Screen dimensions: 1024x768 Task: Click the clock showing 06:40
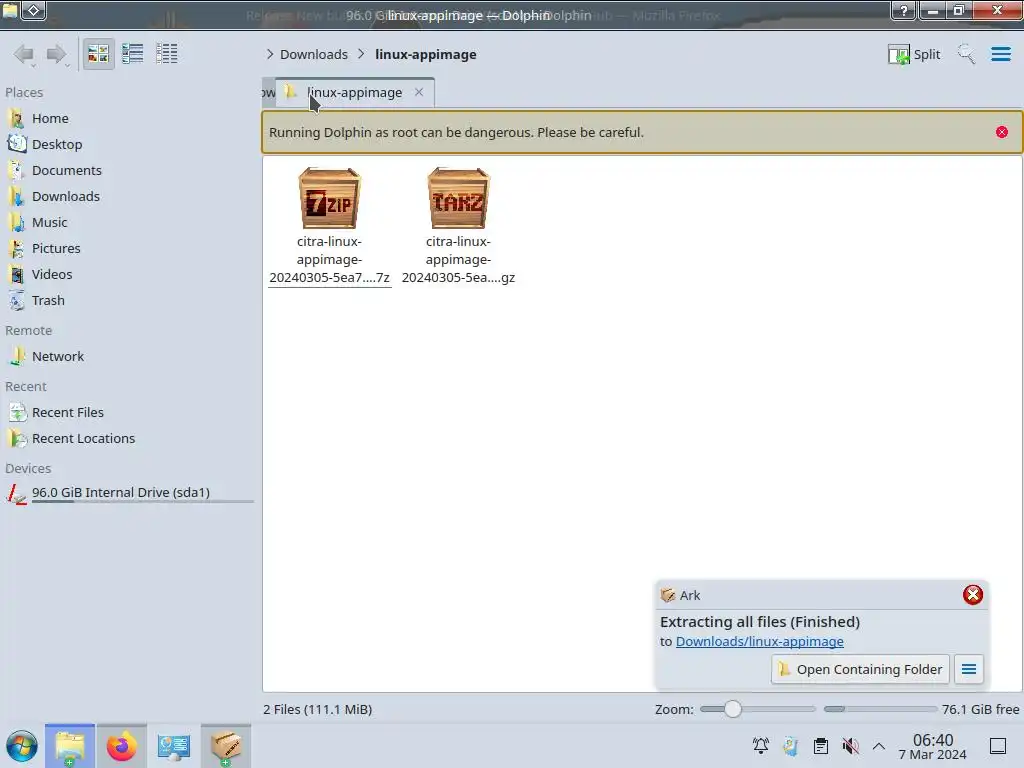933,746
